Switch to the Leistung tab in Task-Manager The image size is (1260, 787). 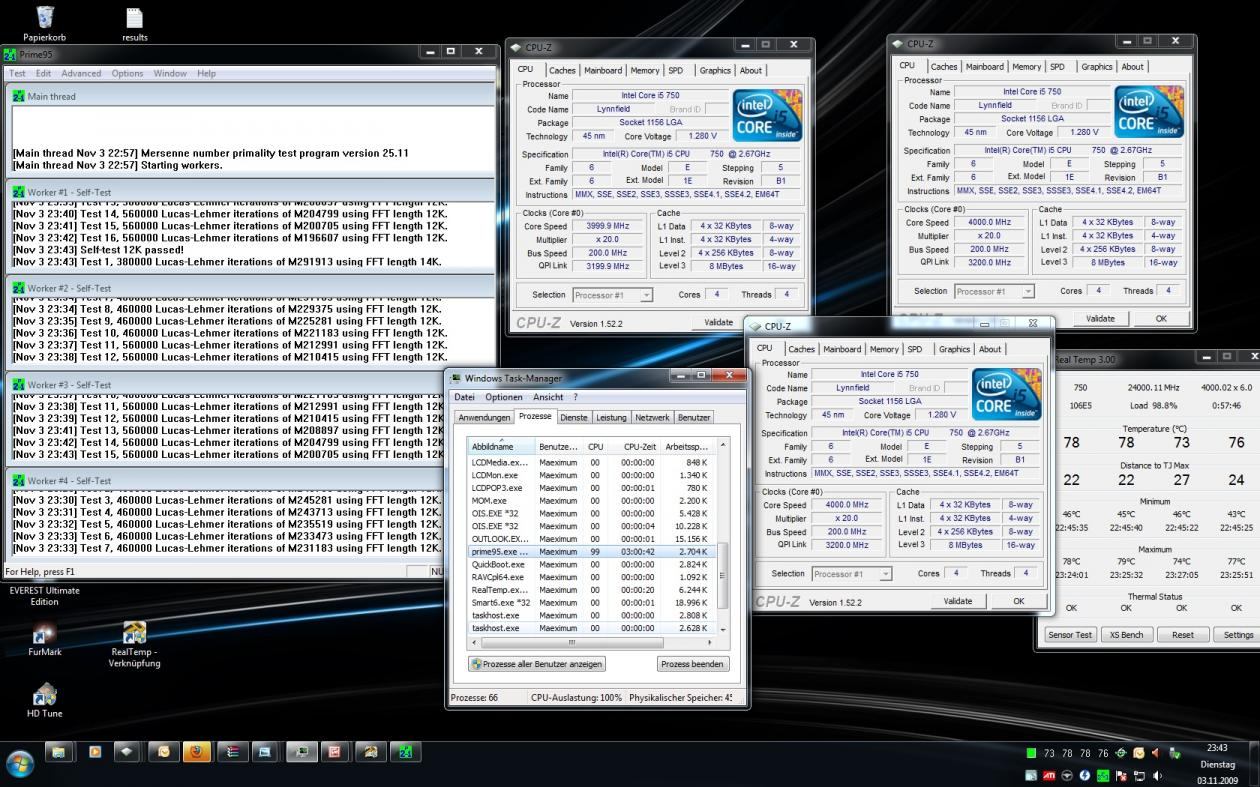coord(611,417)
